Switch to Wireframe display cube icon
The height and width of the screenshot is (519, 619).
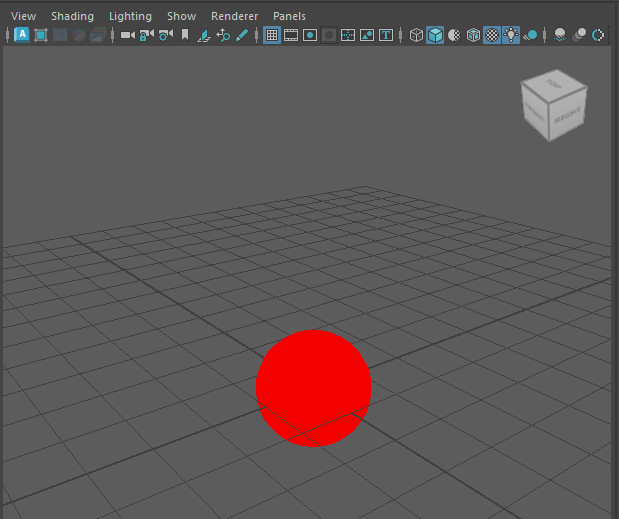coord(416,35)
